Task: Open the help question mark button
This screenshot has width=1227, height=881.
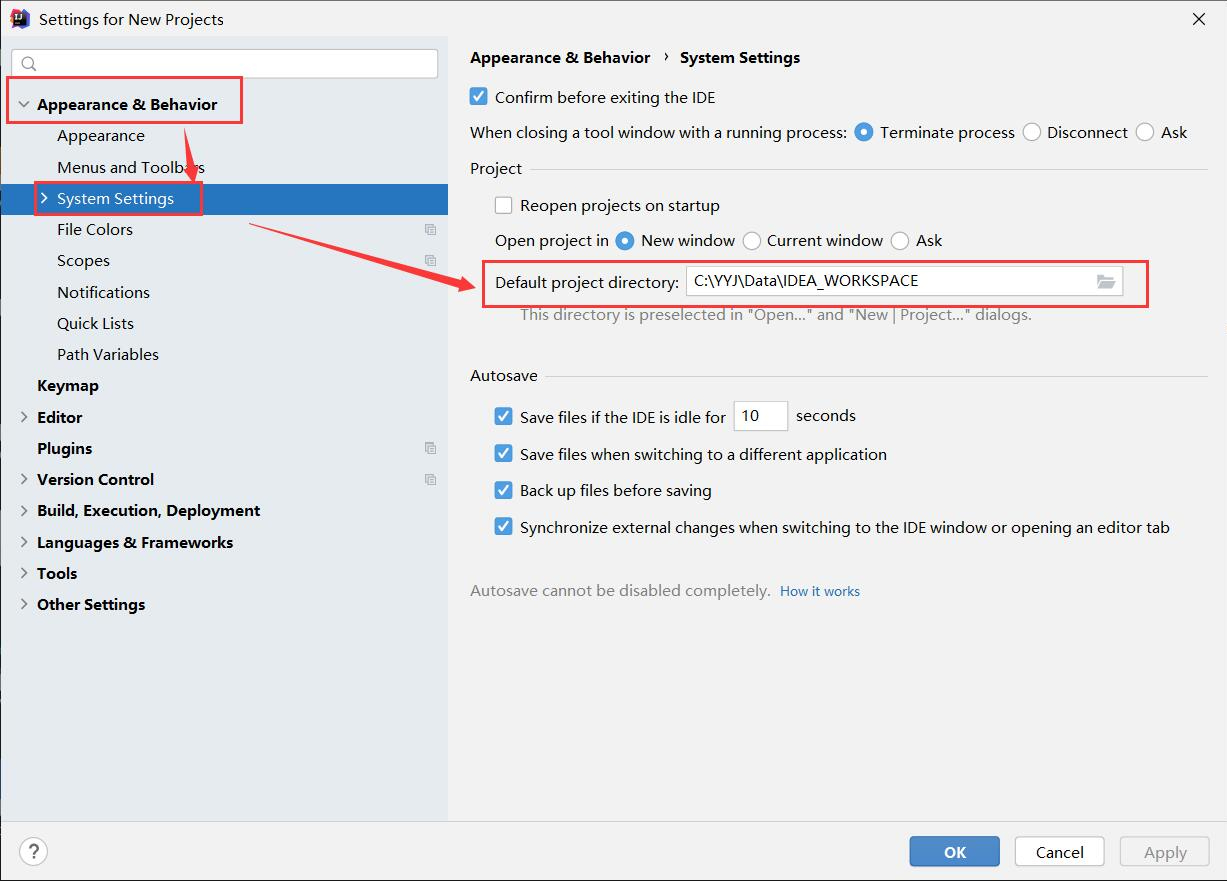Action: click(x=33, y=852)
